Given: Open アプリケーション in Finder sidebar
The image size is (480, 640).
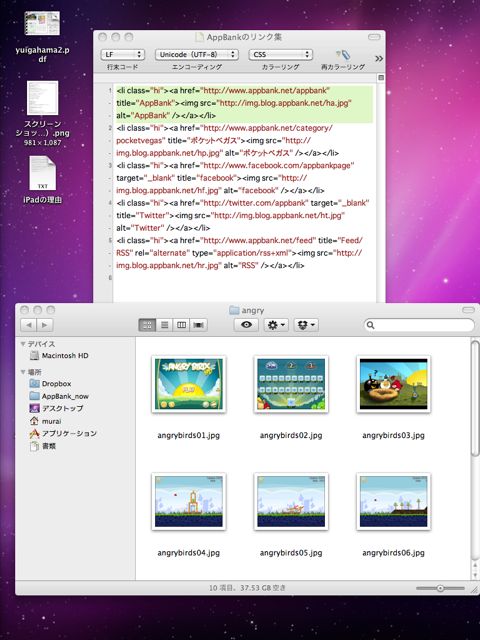Looking at the screenshot, I should [x=63, y=433].
